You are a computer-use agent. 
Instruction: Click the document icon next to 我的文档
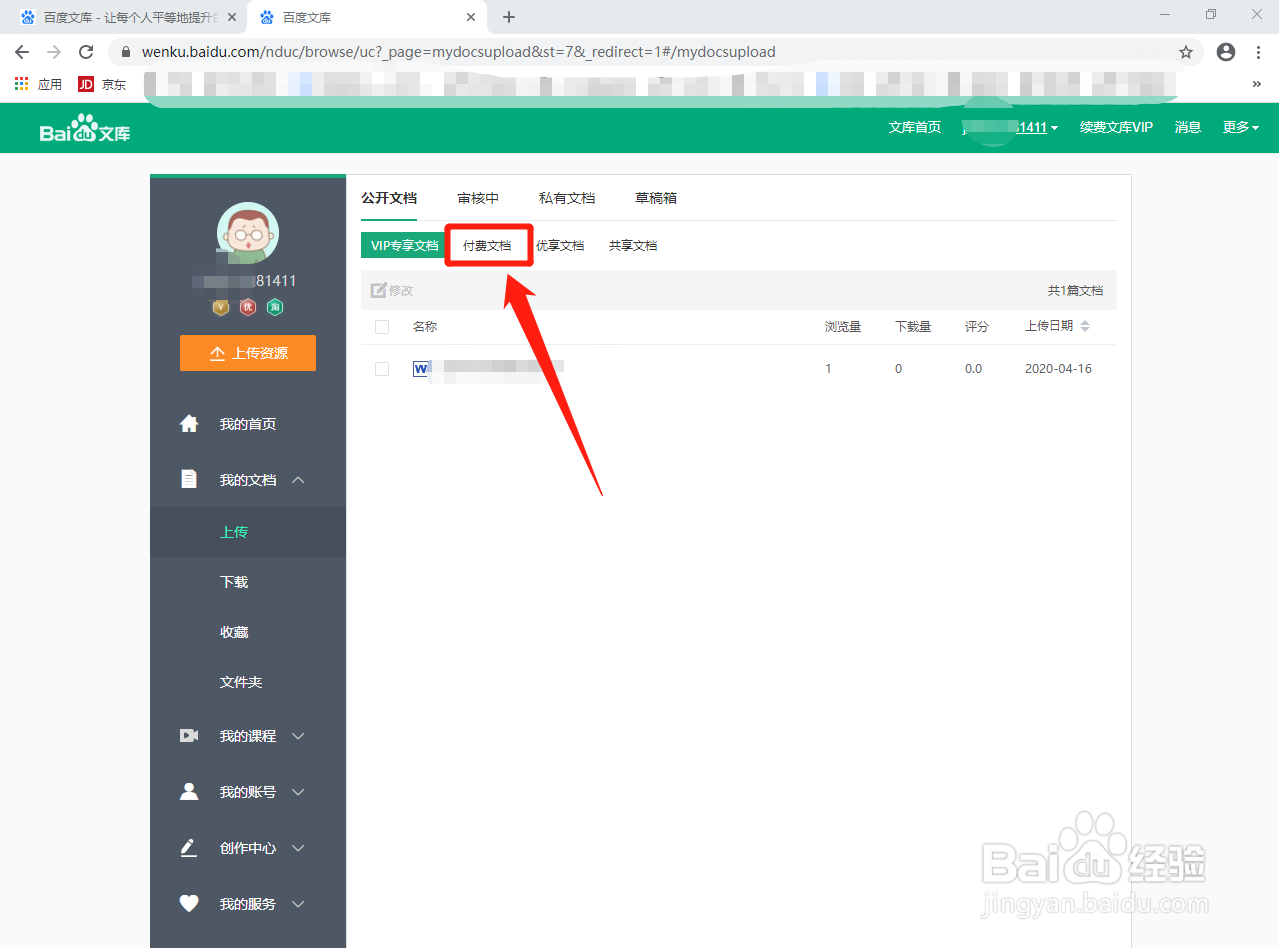point(189,478)
